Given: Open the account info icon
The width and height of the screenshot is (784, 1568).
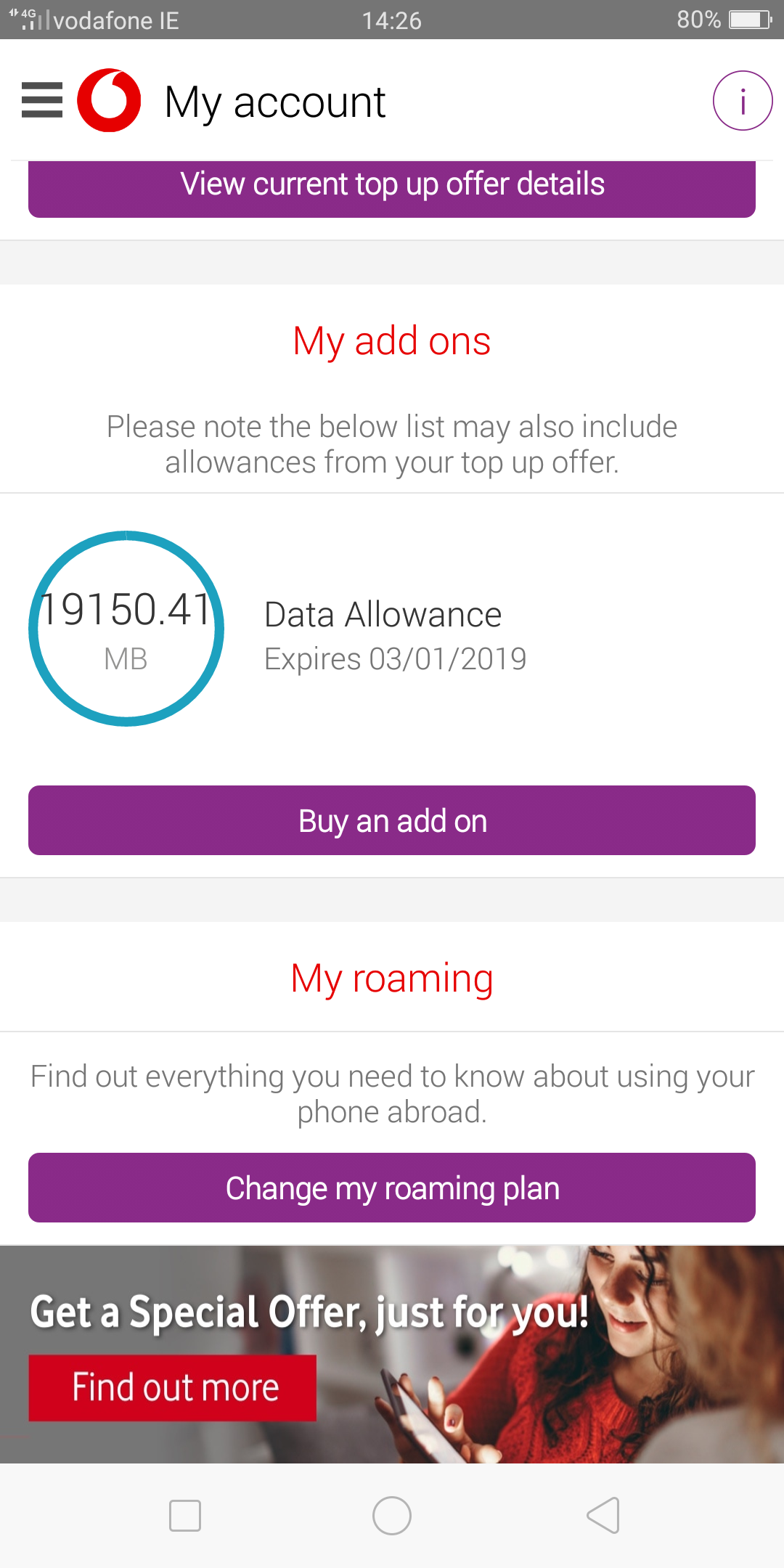Looking at the screenshot, I should 742,101.
